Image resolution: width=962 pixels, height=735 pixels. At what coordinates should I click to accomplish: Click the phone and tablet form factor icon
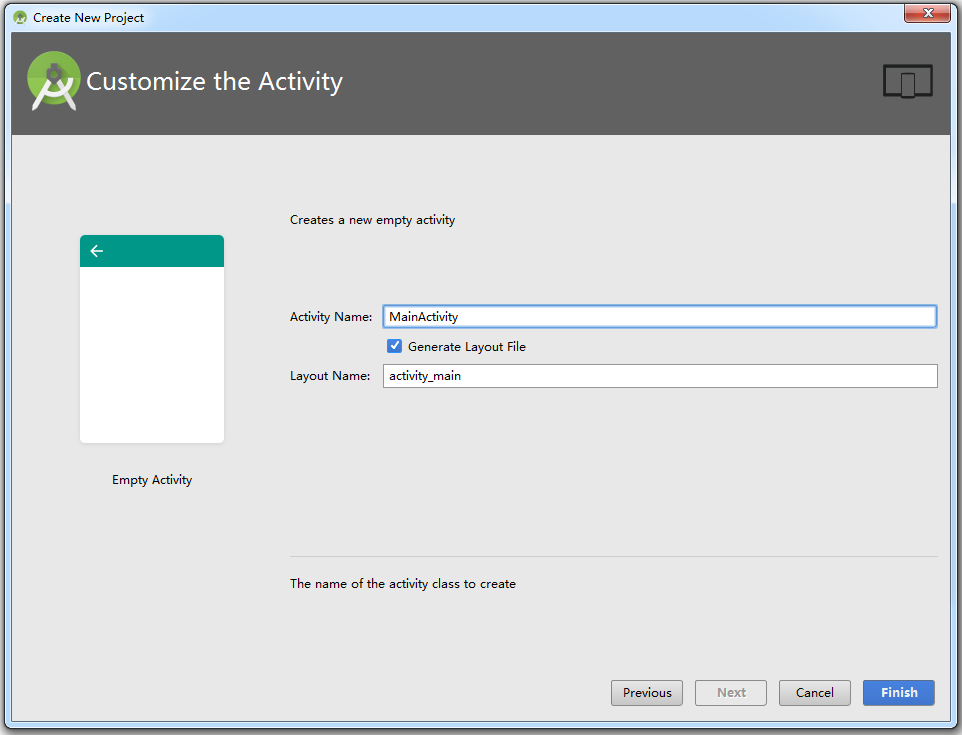(907, 81)
